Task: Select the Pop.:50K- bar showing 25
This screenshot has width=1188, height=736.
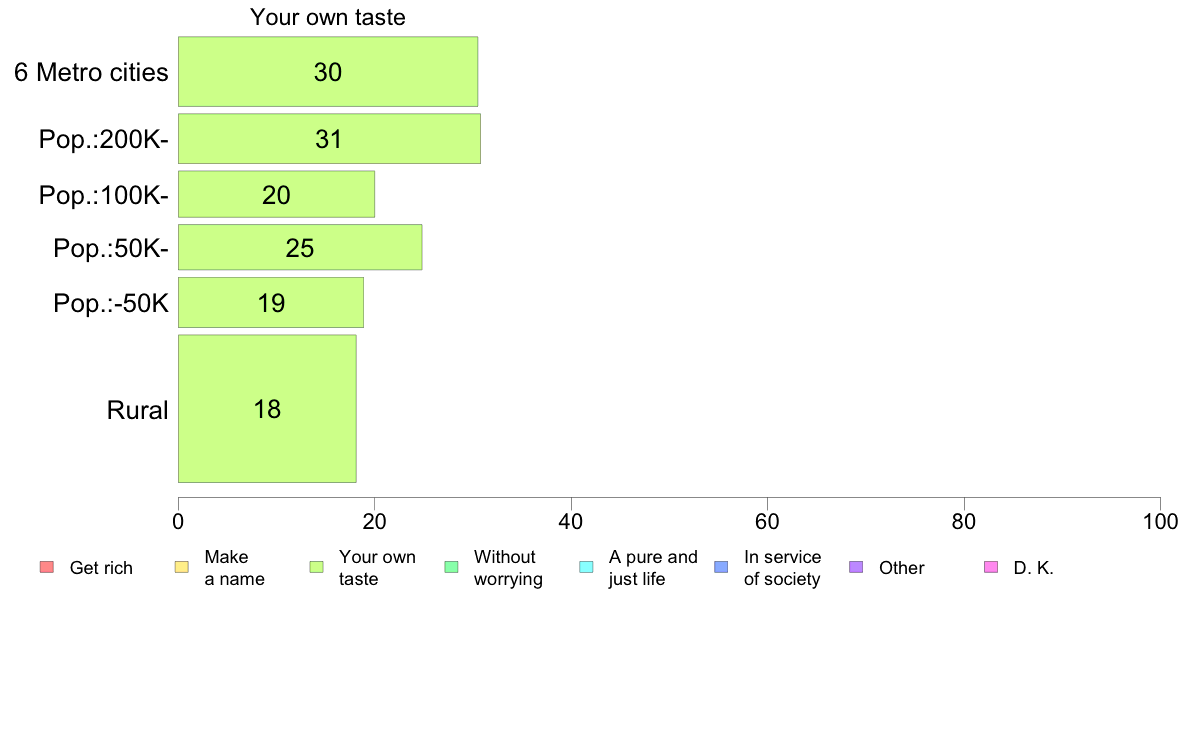Action: [x=300, y=247]
